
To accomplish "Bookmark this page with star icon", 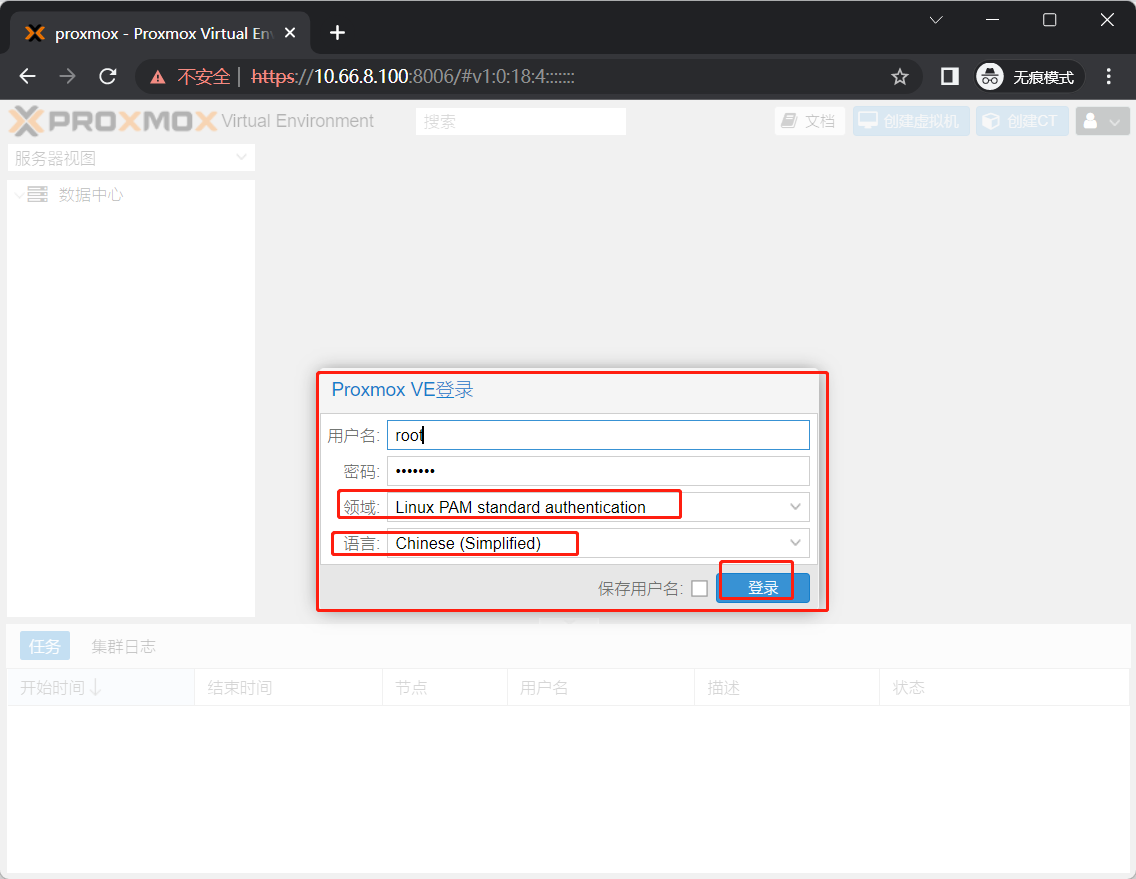I will pyautogui.click(x=899, y=77).
